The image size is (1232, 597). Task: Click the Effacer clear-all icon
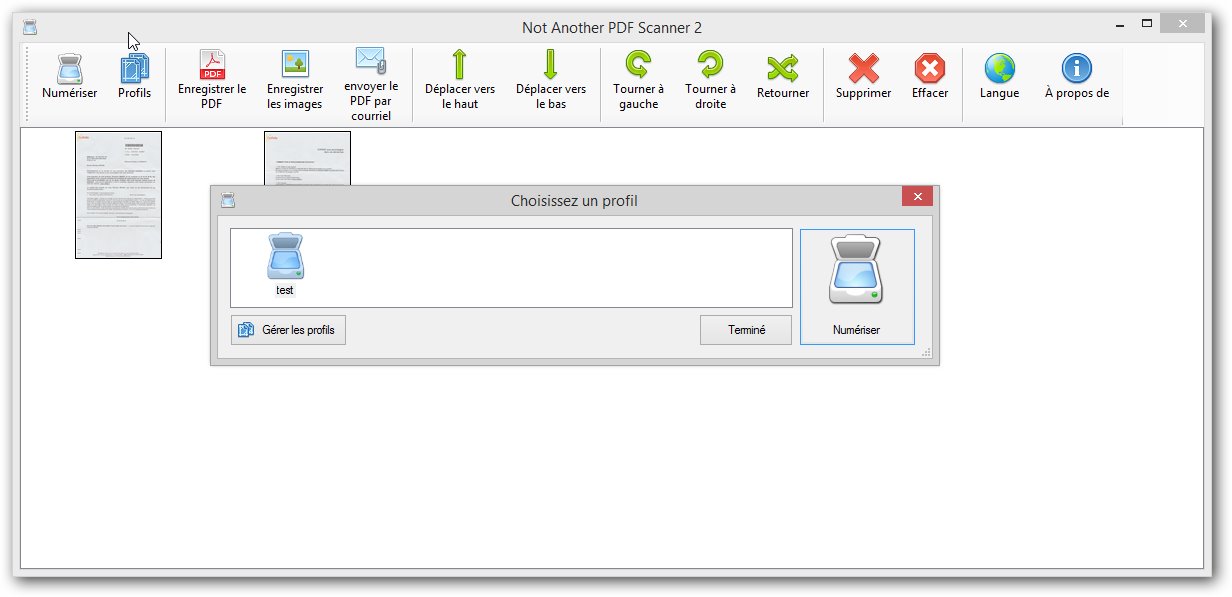(929, 69)
